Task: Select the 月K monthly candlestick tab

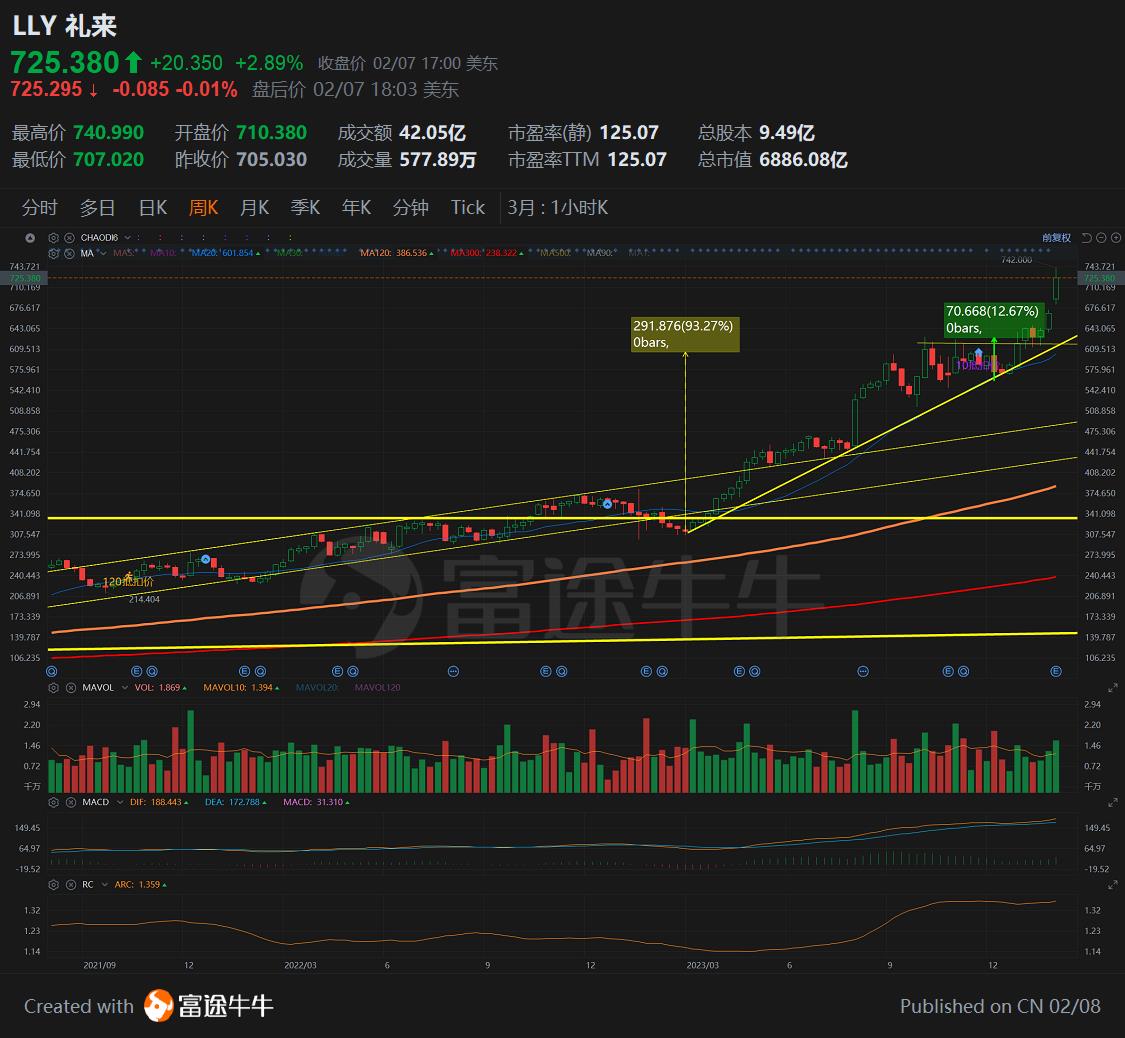Action: pyautogui.click(x=254, y=207)
